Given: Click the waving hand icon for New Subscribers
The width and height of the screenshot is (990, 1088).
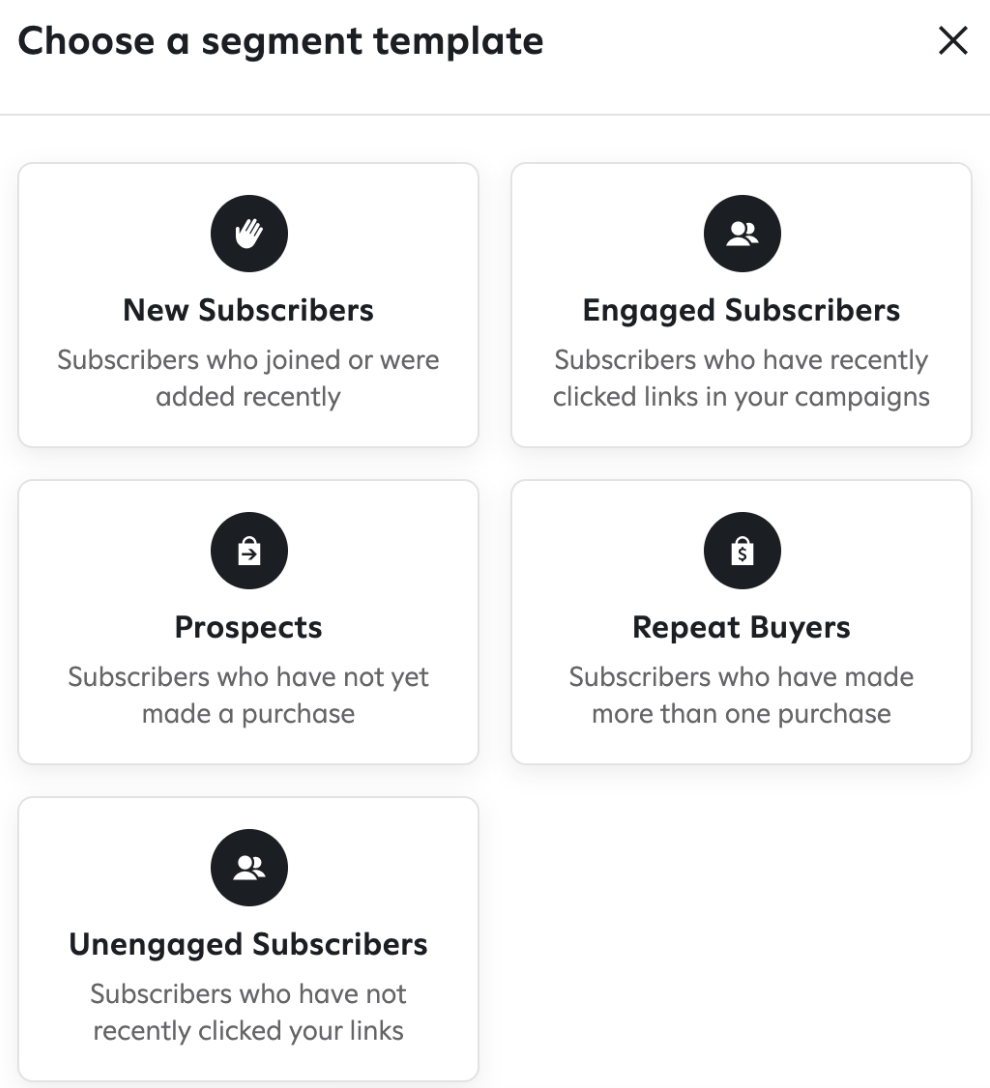Looking at the screenshot, I should click(249, 233).
